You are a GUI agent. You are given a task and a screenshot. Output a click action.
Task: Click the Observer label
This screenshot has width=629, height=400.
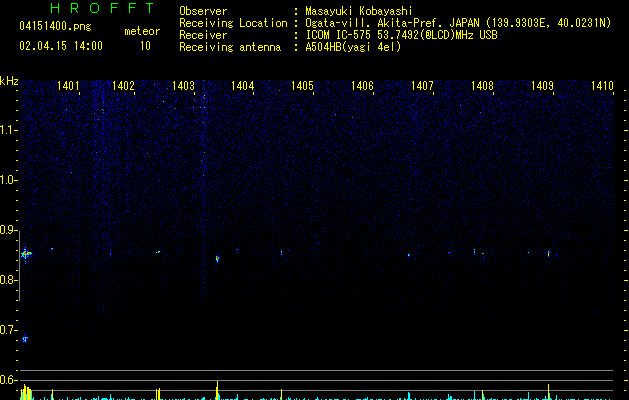[203, 11]
